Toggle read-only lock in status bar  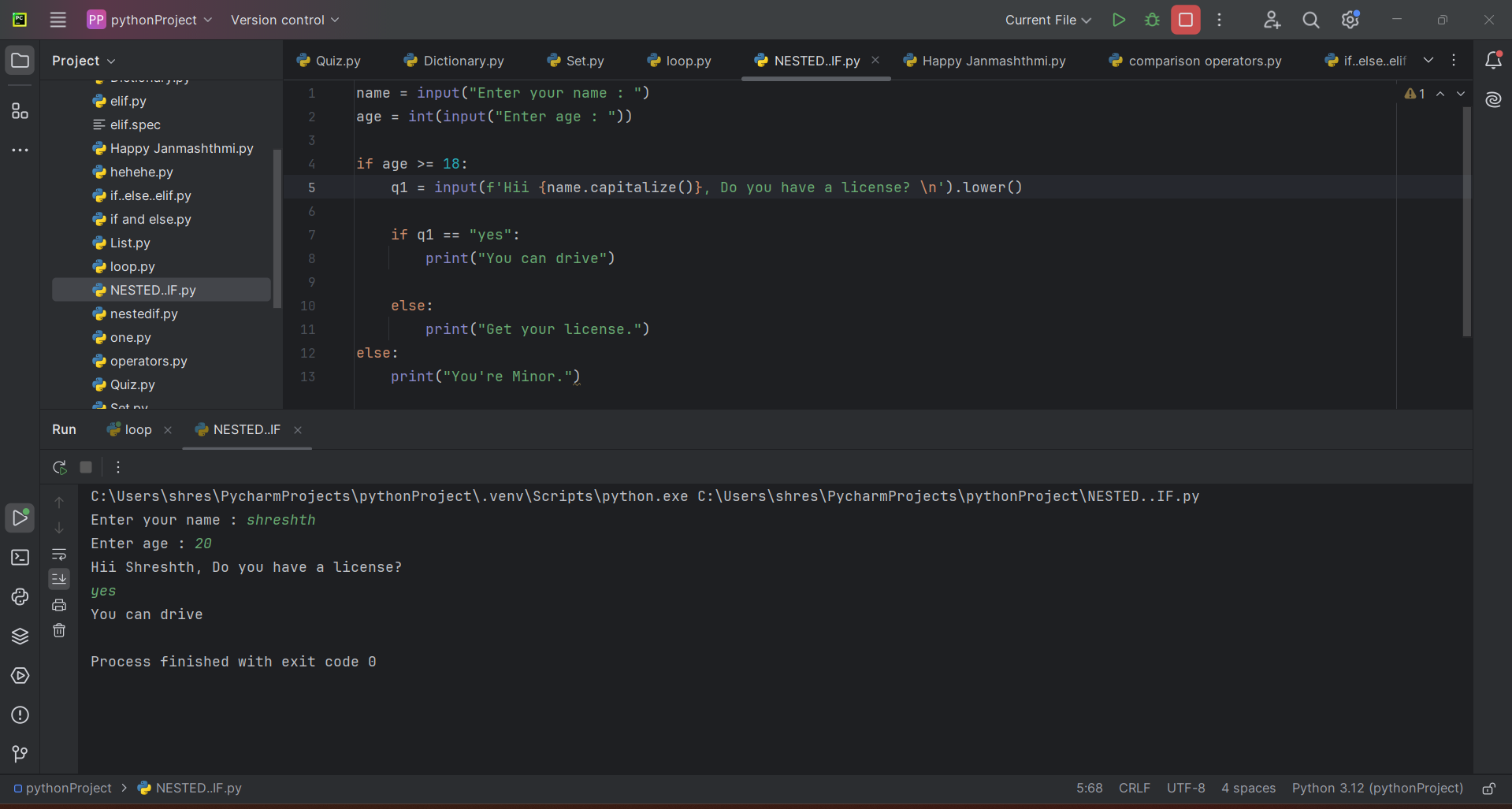point(1488,789)
